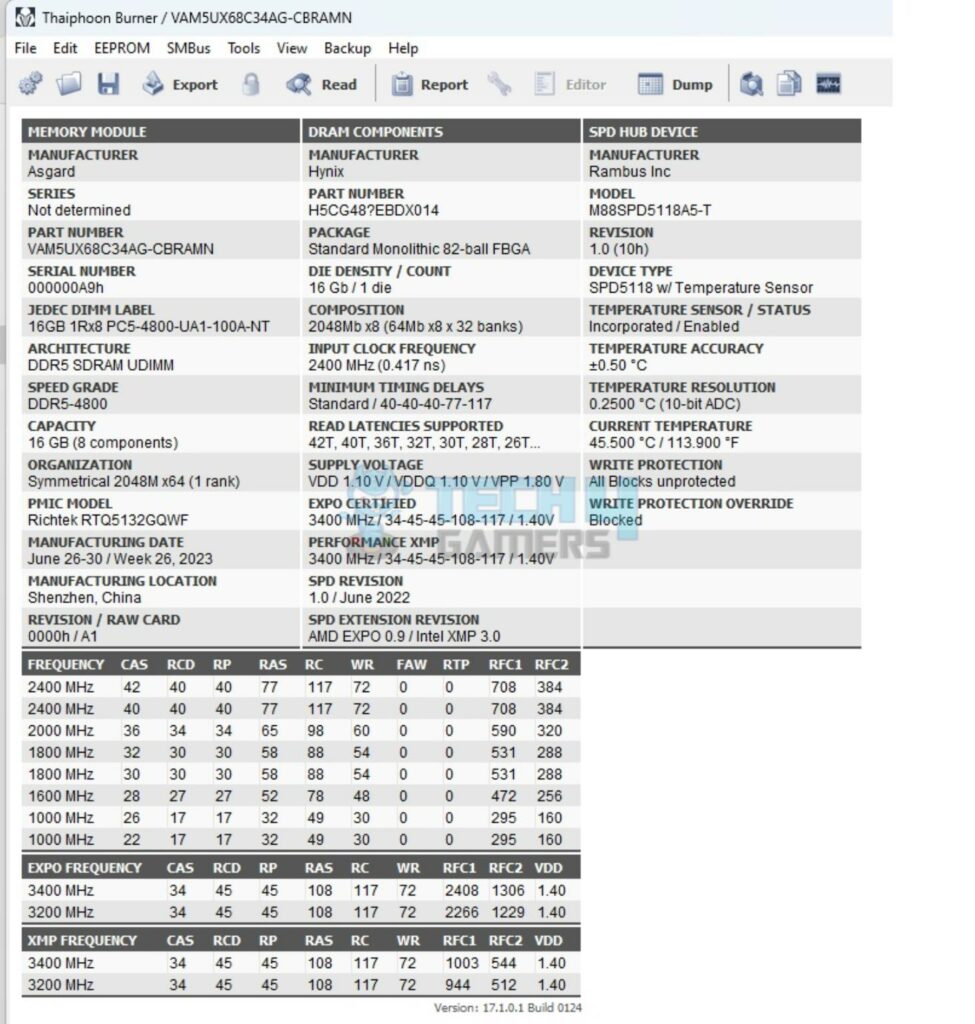Open the File menu
This screenshot has height=1024, width=975.
coord(25,48)
